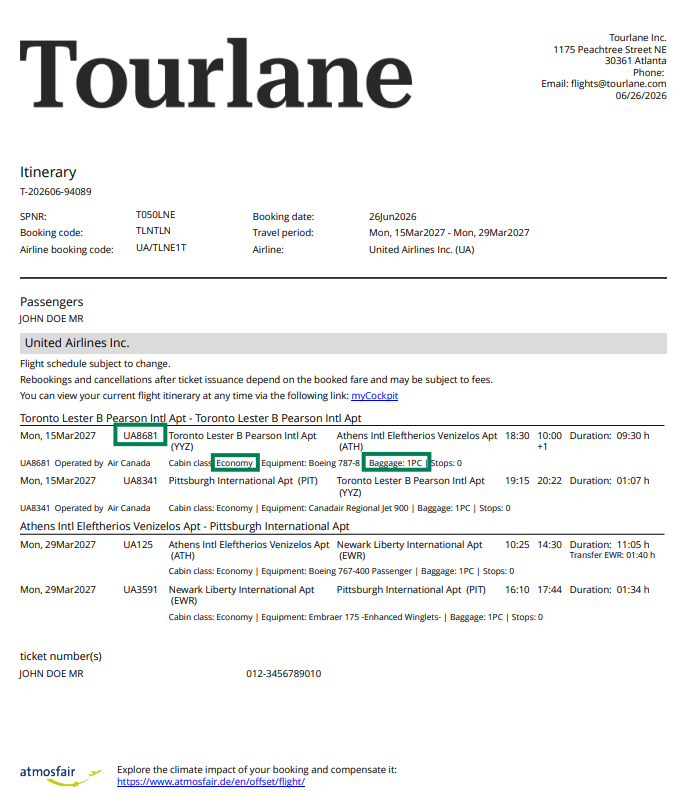Click Equipment: Canadair Regional Jet 900
The width and height of the screenshot is (686, 808).
[334, 508]
